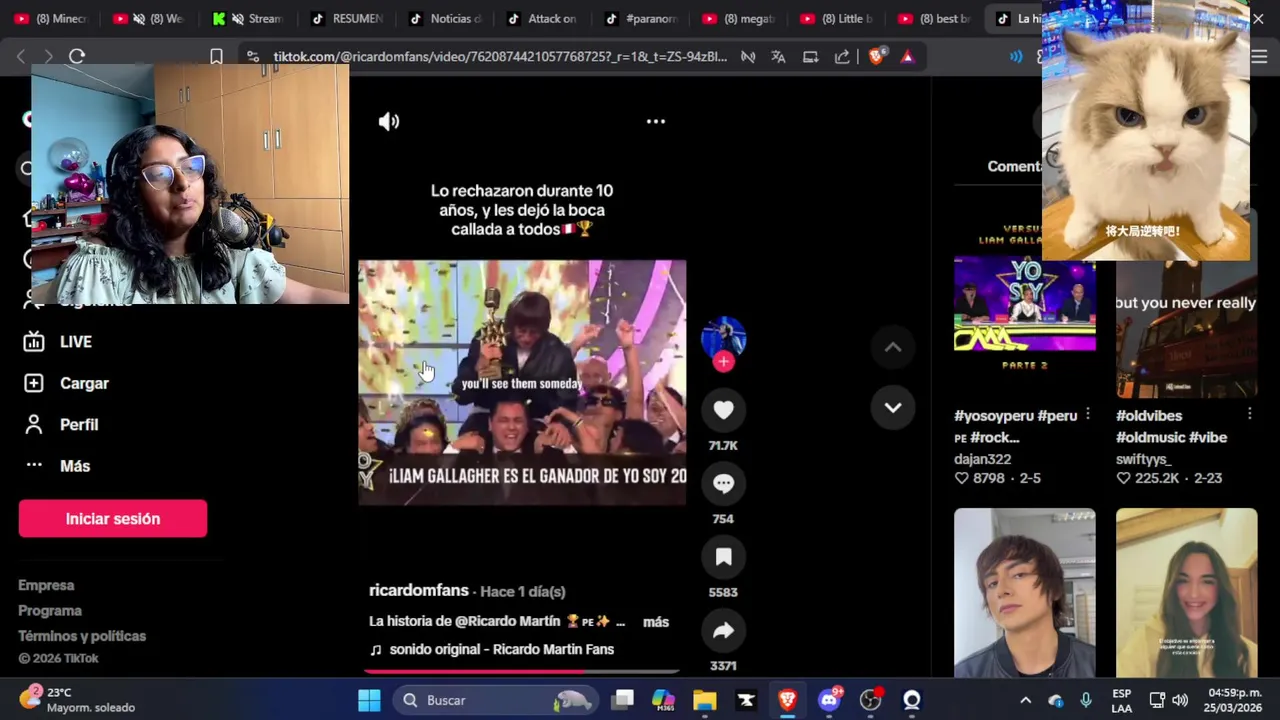Unmute the '(8) We' tab speaker icon
Image resolution: width=1280 pixels, height=720 pixels.
(139, 18)
